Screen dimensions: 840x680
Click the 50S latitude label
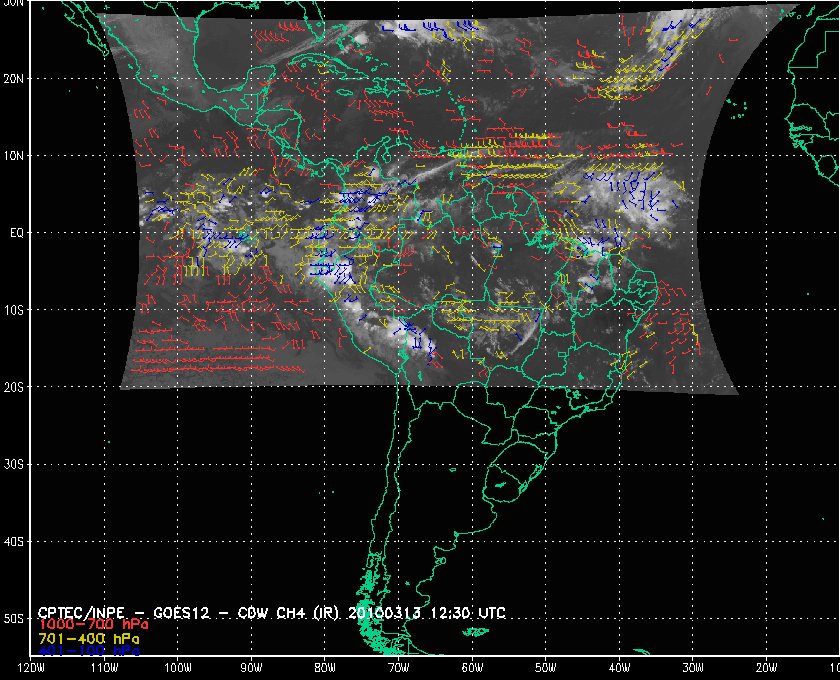[13, 619]
